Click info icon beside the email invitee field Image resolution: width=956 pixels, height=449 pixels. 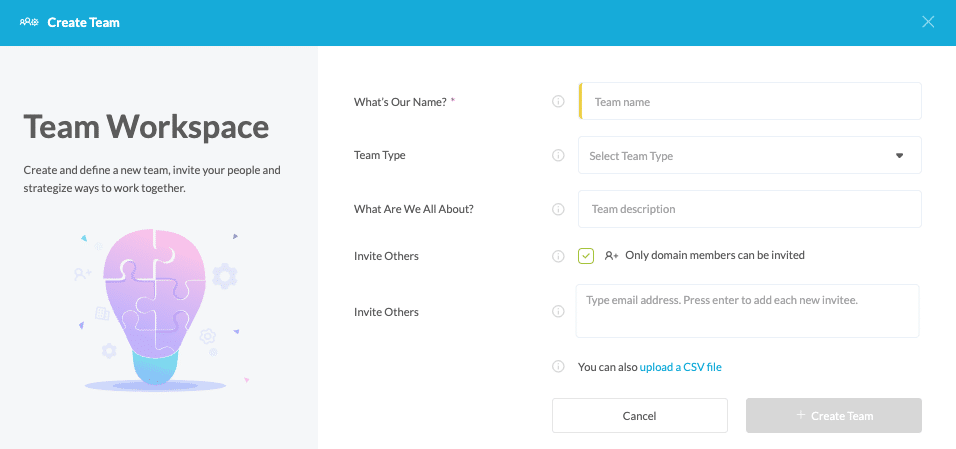558,312
